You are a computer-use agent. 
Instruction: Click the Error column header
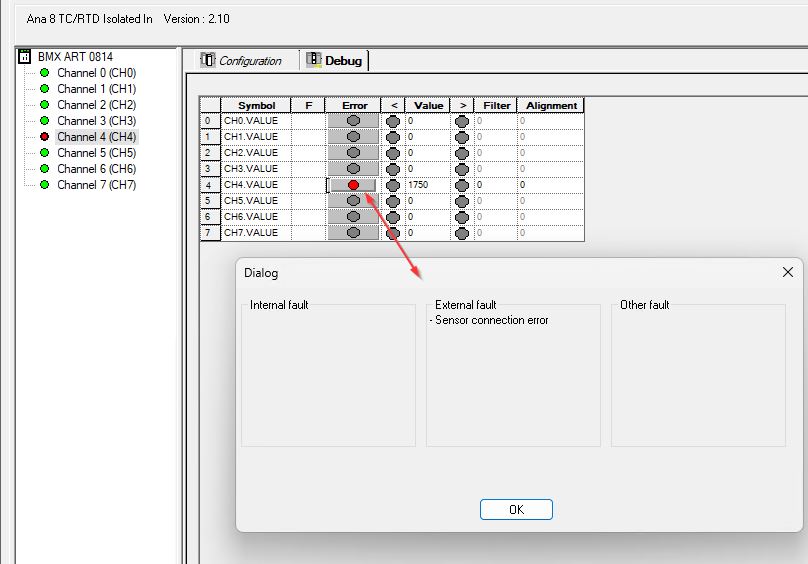pyautogui.click(x=354, y=105)
